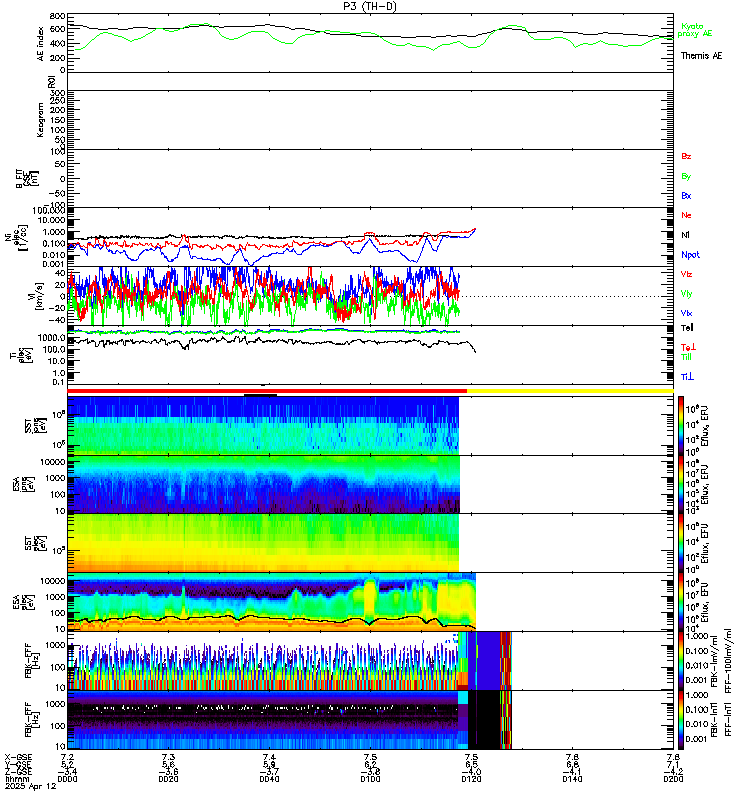Select the blue "Ti⊥" temperature legend entry
The width and height of the screenshot is (750, 800).
(687, 377)
